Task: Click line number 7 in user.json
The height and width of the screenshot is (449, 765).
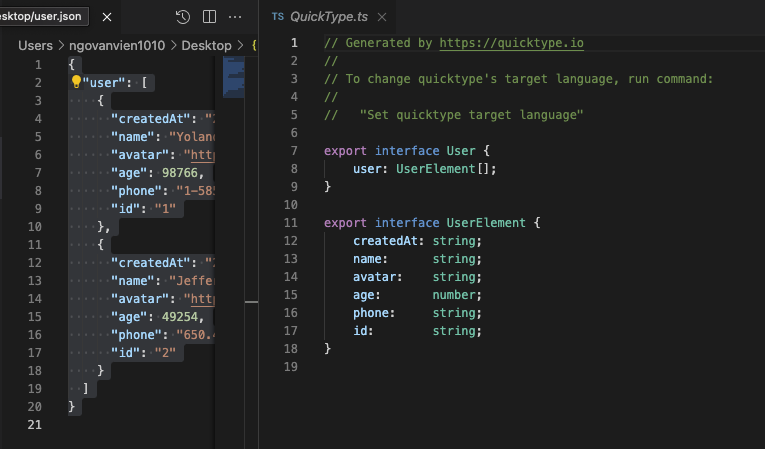Action: [x=38, y=173]
